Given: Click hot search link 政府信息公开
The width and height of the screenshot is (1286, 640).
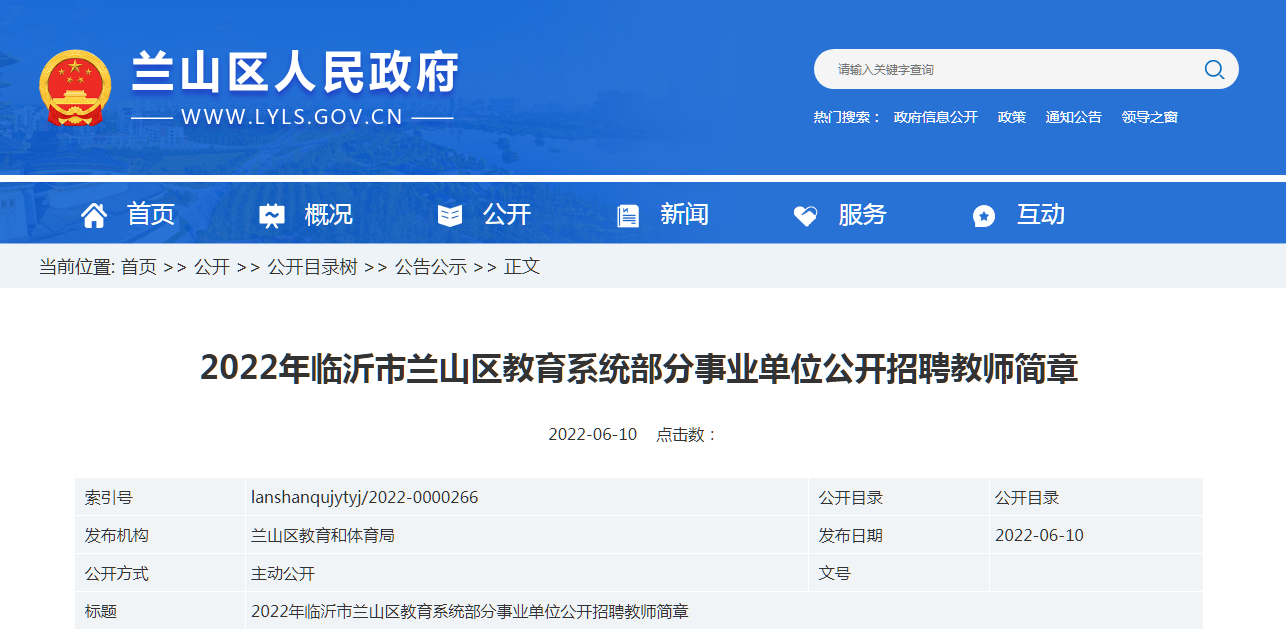Looking at the screenshot, I should click(x=936, y=117).
